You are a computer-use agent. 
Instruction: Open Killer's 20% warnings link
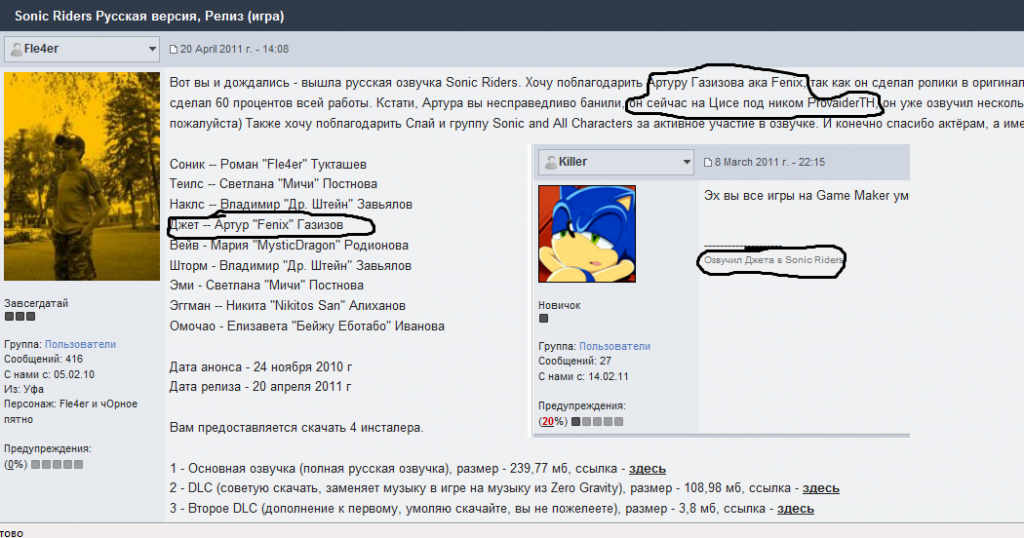552,421
